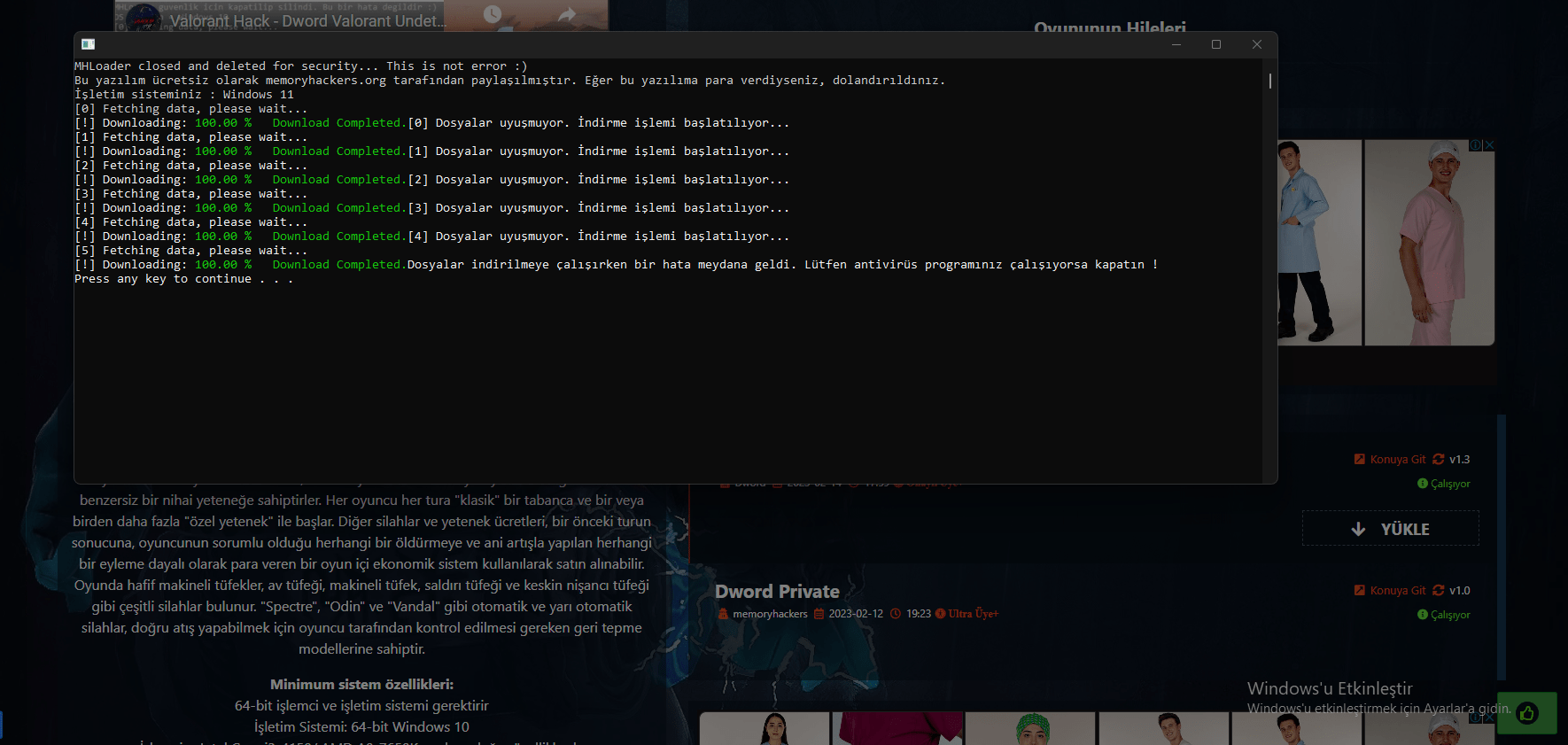Click the refresh icon beside v1.3

tap(1439, 459)
